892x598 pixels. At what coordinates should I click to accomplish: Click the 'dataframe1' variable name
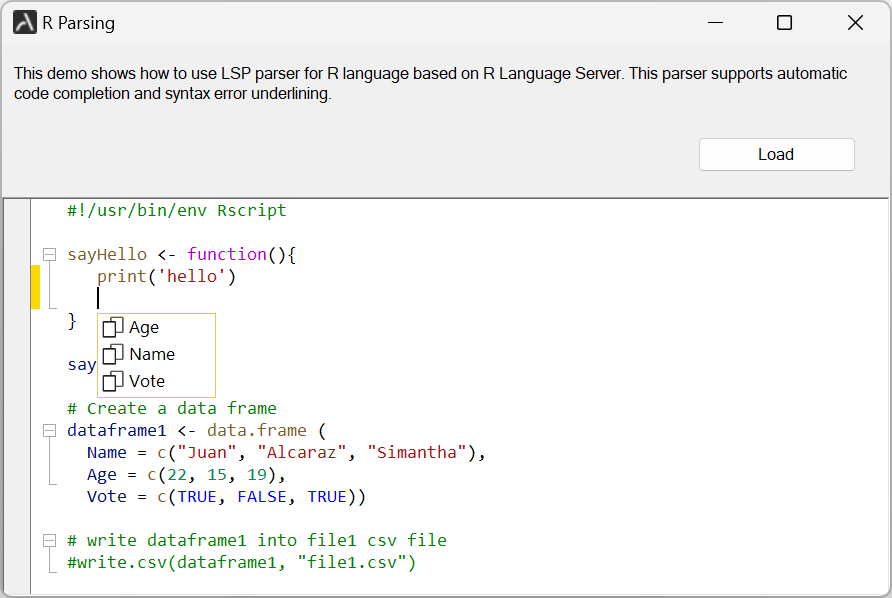click(117, 431)
